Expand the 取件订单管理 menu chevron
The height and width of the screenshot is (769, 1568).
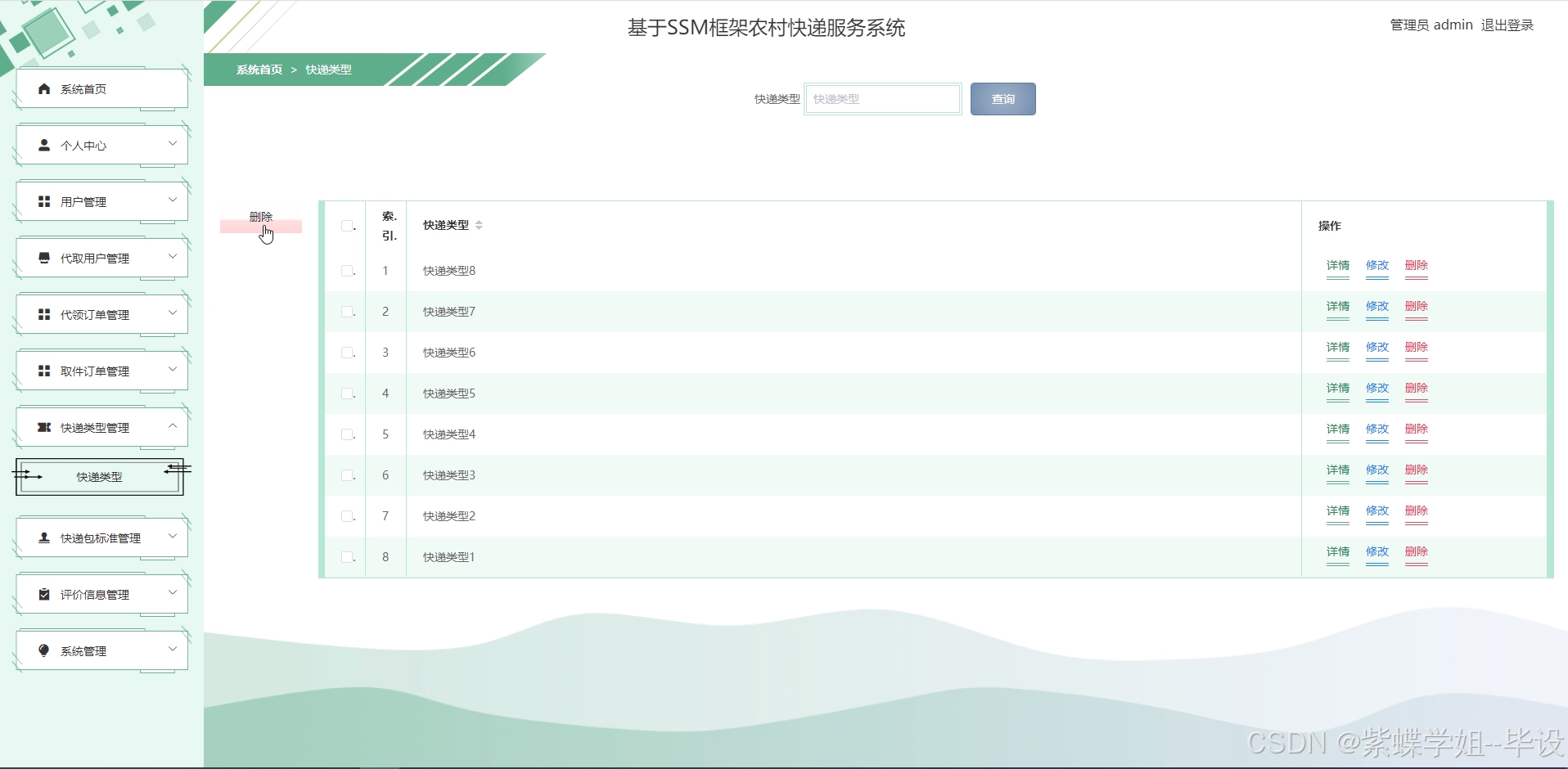[x=173, y=369]
